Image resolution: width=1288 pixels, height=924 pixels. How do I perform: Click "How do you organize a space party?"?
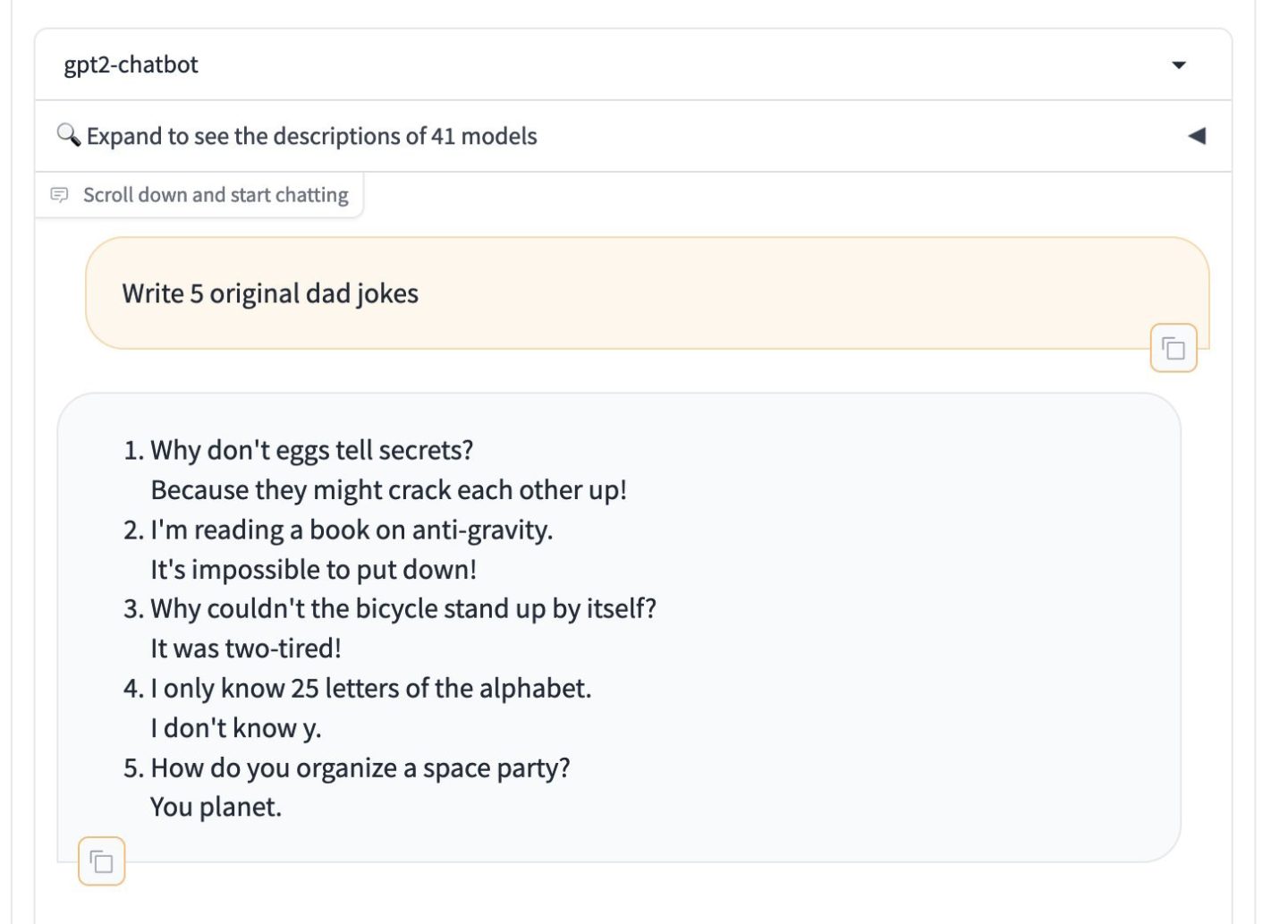pos(361,767)
